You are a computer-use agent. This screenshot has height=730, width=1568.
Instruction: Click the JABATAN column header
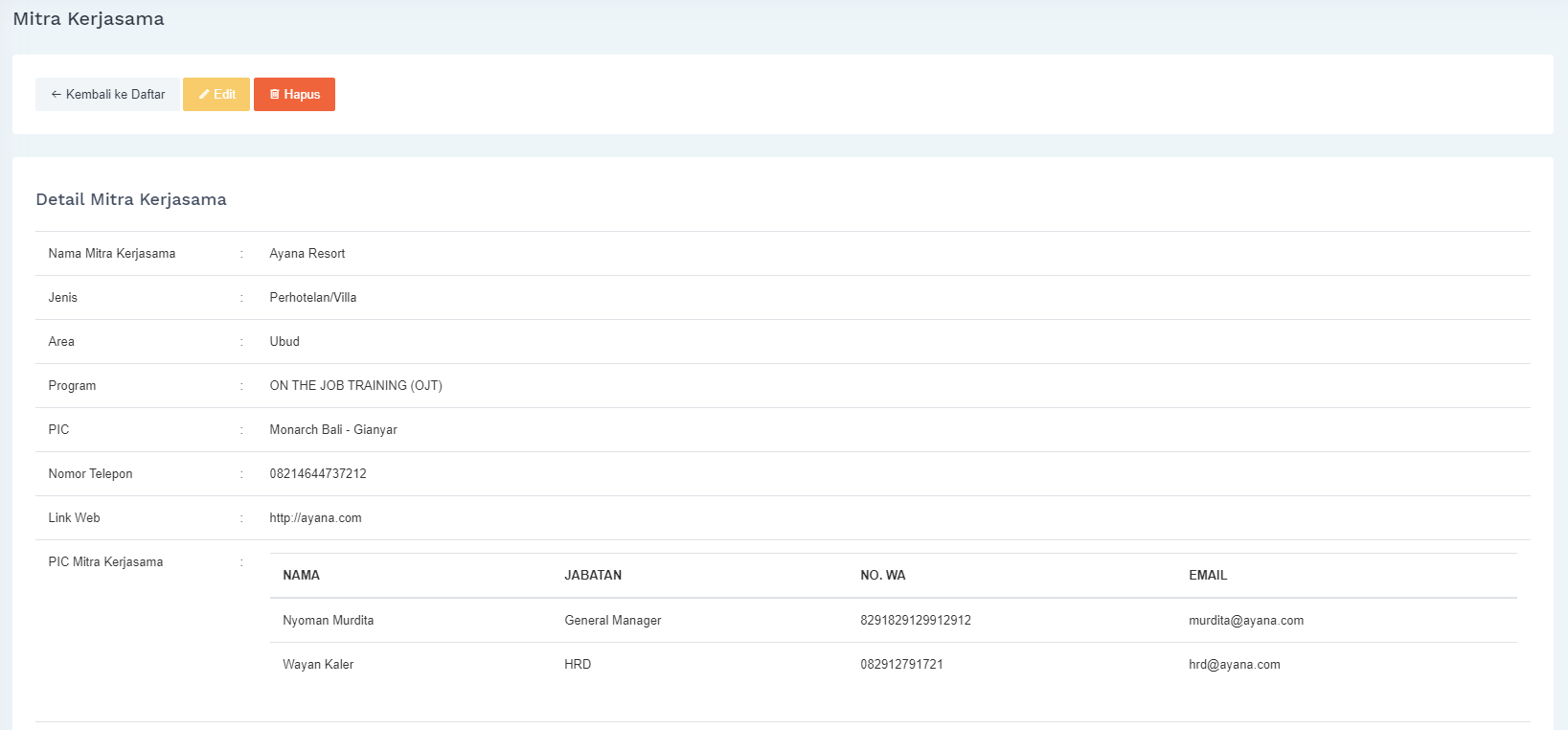click(593, 576)
